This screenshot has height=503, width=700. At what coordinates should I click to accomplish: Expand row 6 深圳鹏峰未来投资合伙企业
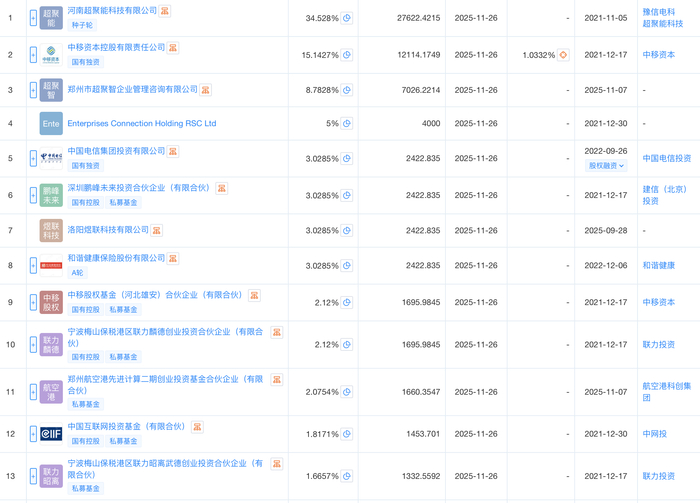[33, 195]
